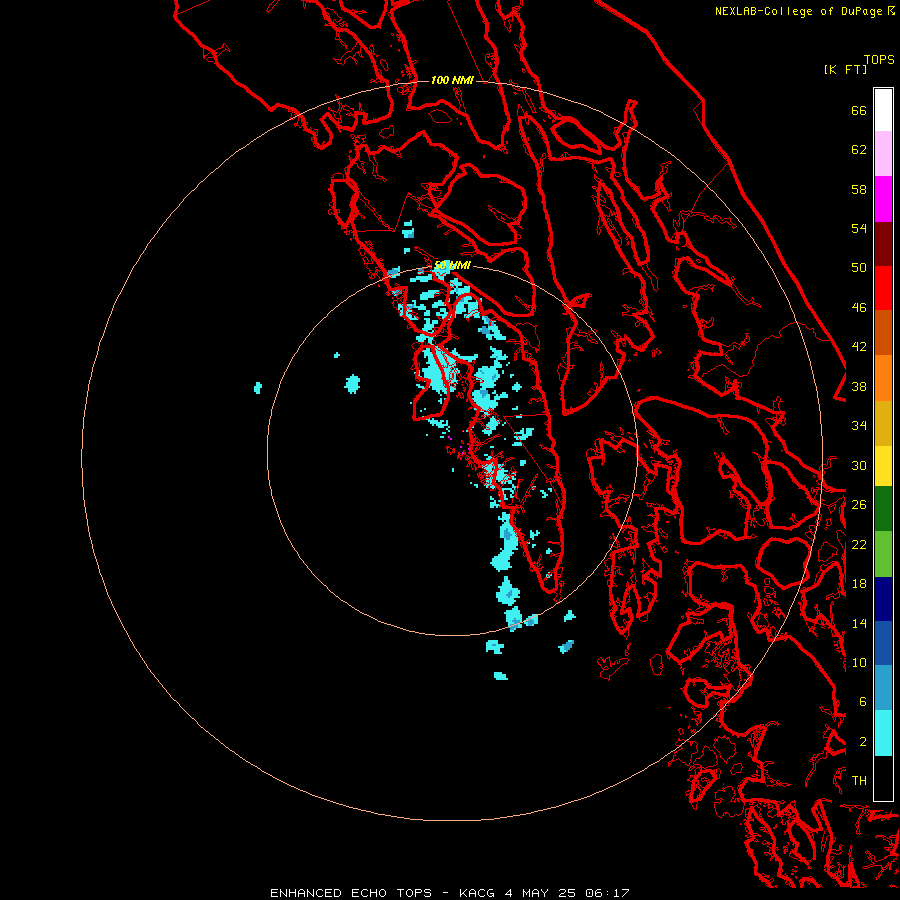Click the 'TH' legend threshold label
900x900 pixels.
tap(859, 781)
